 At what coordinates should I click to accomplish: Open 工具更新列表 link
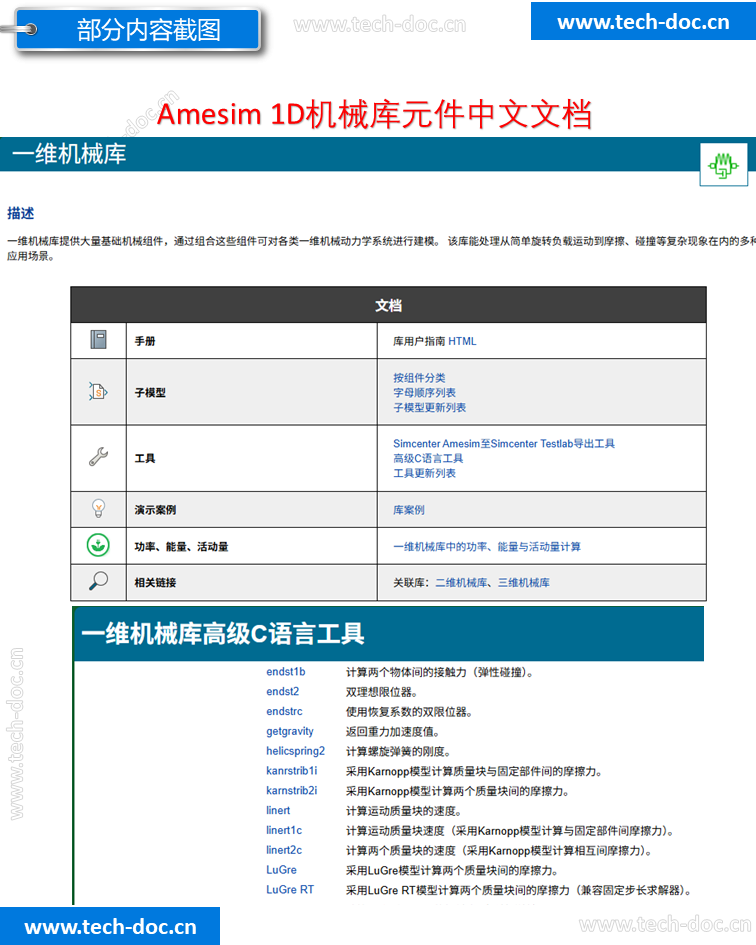424,473
